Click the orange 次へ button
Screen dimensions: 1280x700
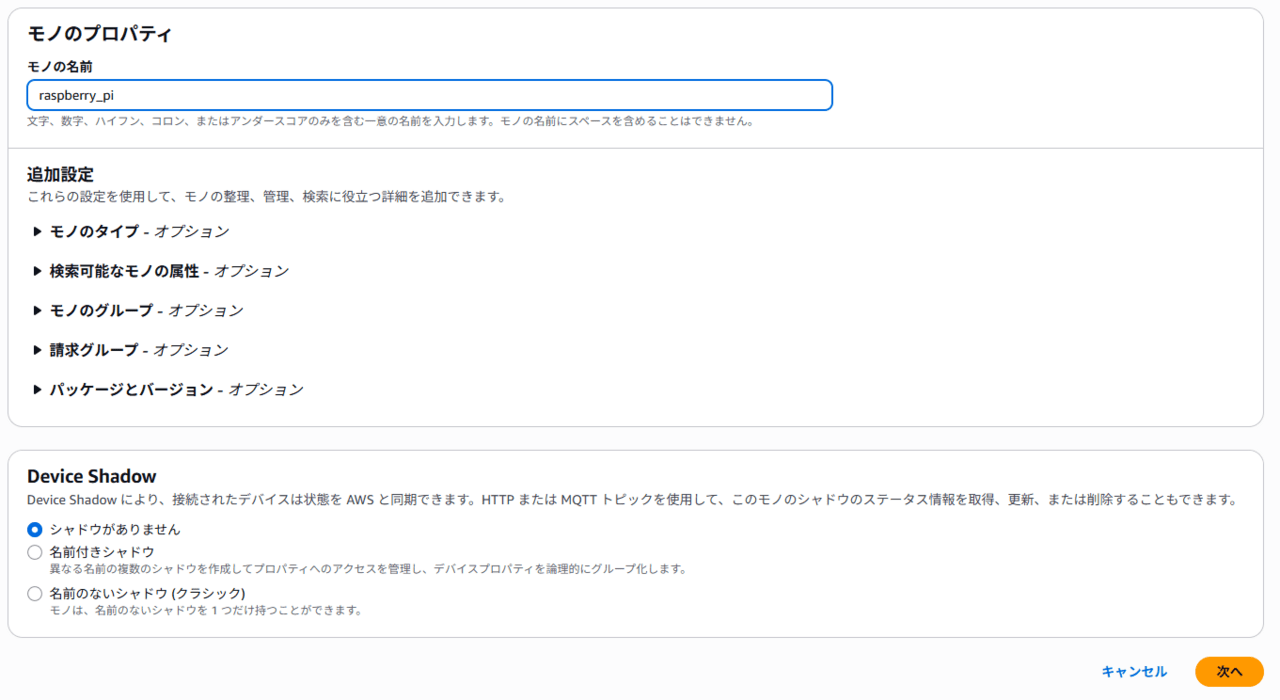1229,672
